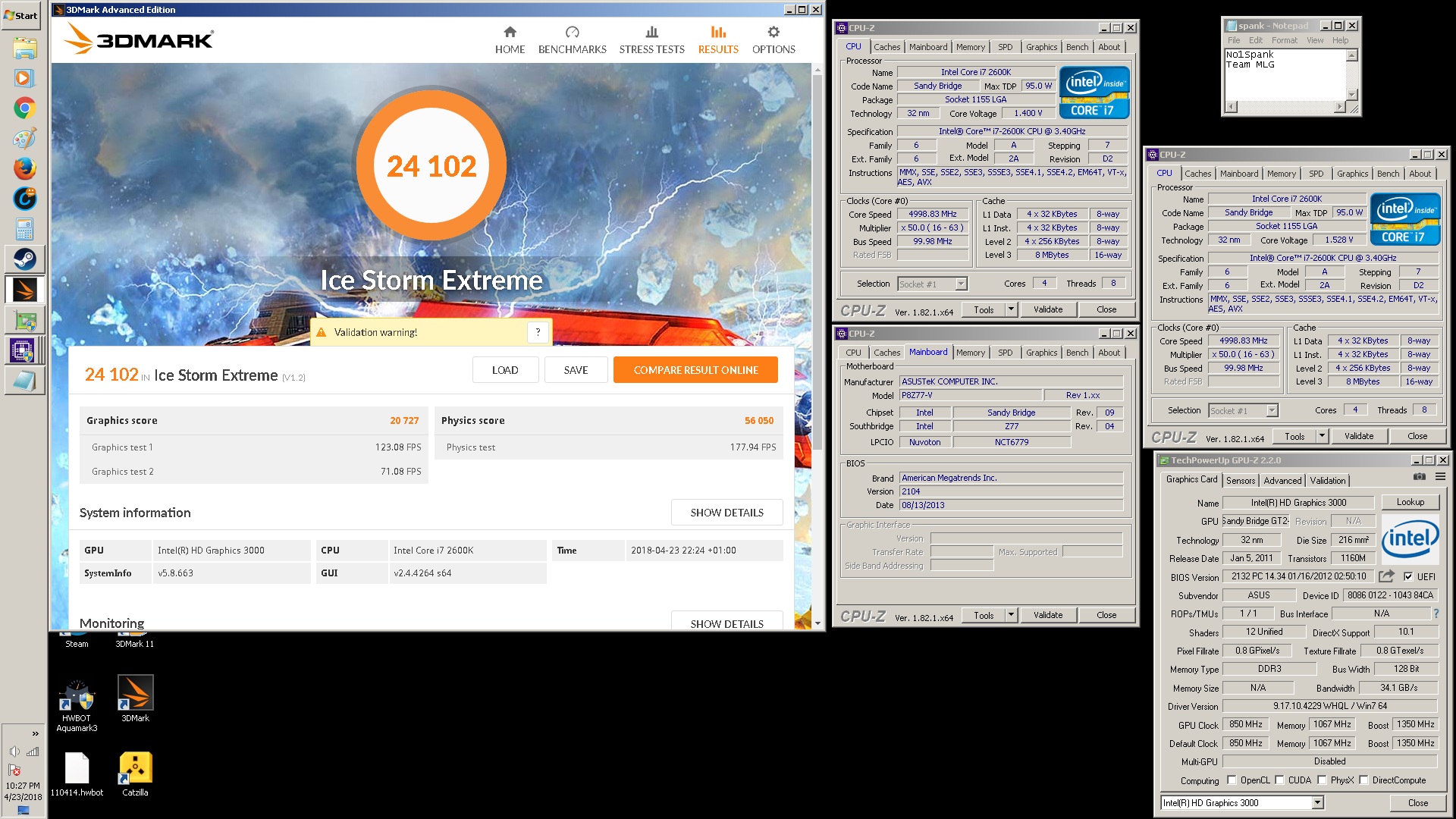Click SHOW DETAILS next to System information

(x=726, y=513)
